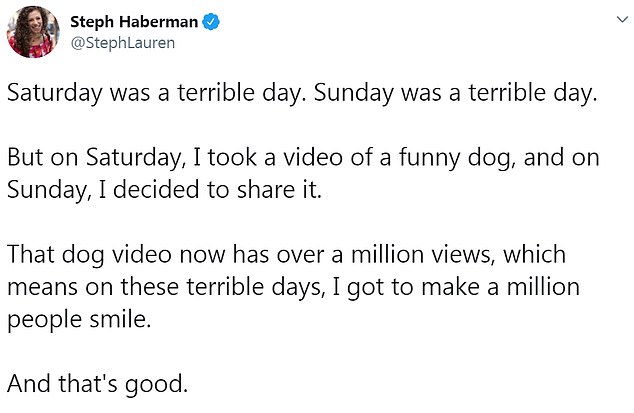634x413 pixels.
Task: Open the Steph Haberman display name link
Action: [134, 22]
